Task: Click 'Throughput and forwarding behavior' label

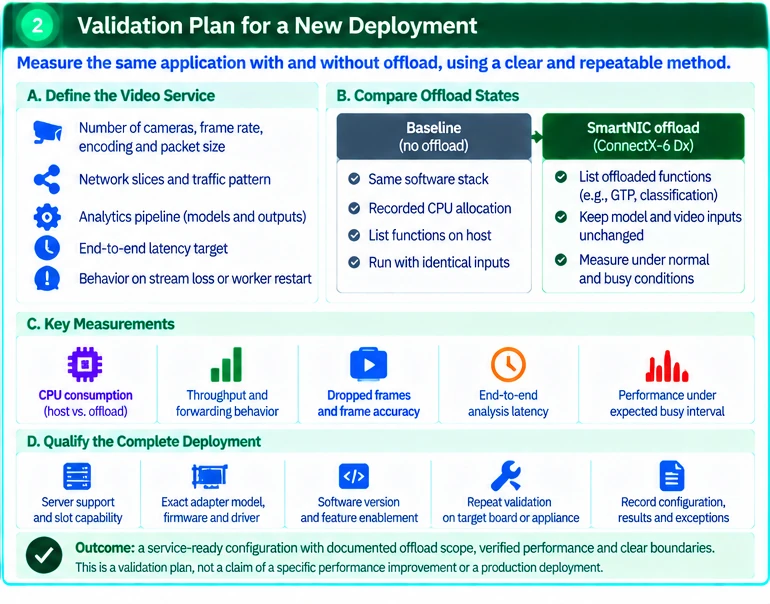Action: pos(227,403)
